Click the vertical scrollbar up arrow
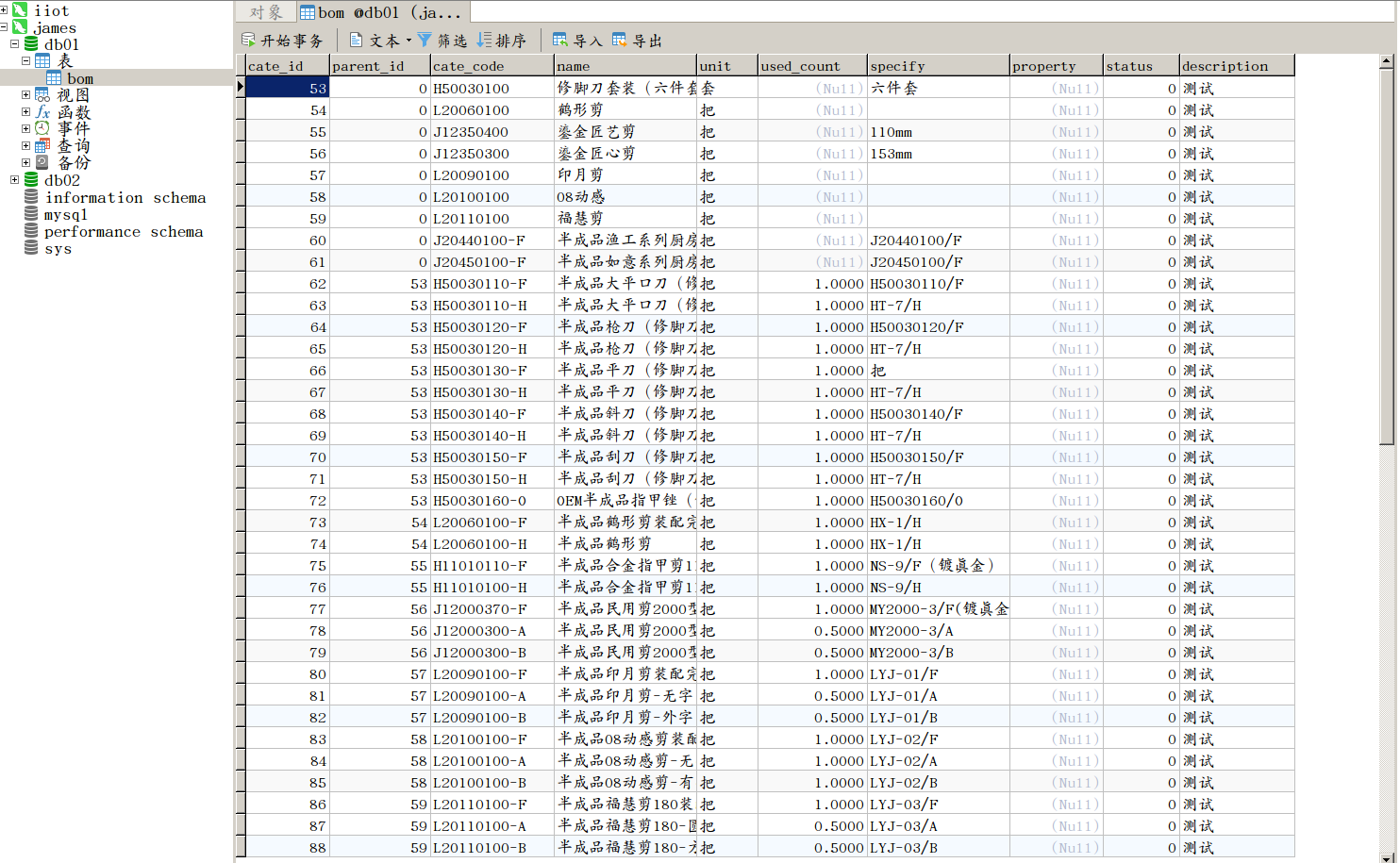 click(x=1386, y=61)
